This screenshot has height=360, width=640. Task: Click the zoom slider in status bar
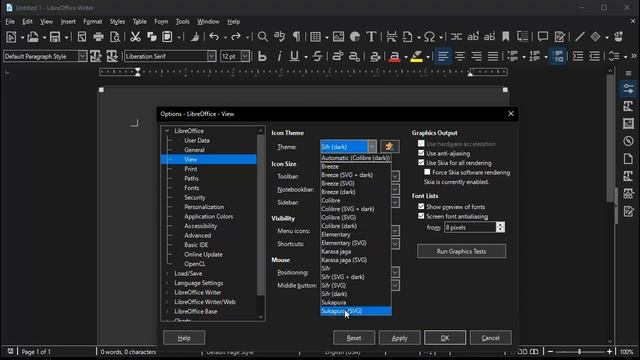(x=580, y=351)
